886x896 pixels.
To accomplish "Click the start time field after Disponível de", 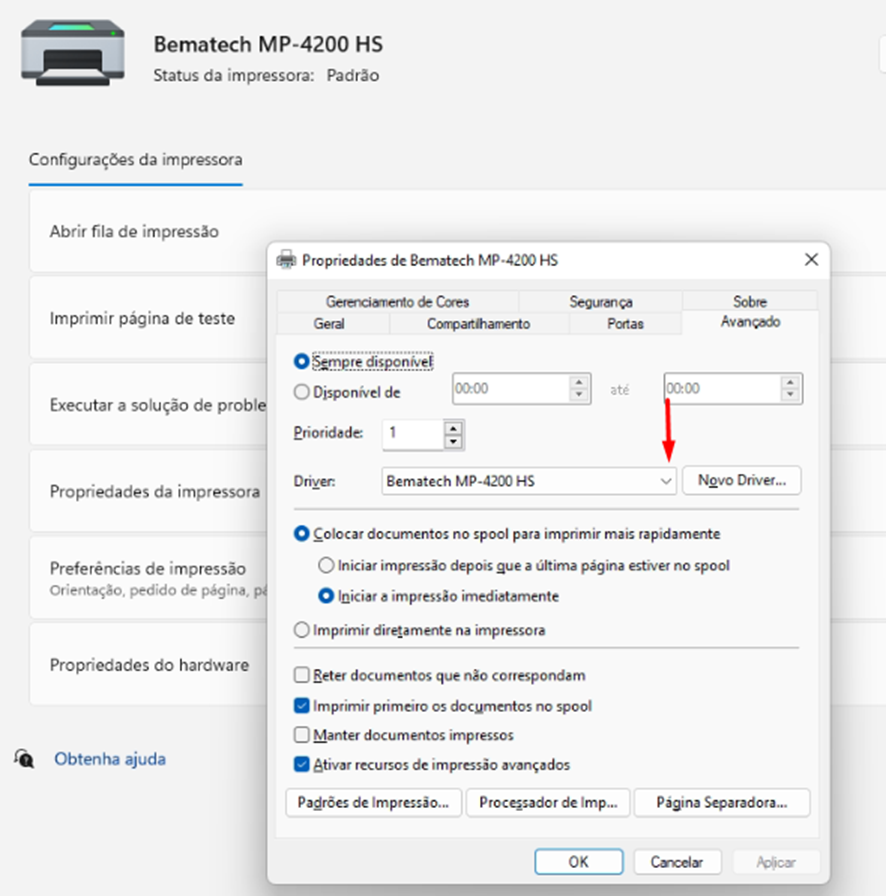I will coord(511,389).
